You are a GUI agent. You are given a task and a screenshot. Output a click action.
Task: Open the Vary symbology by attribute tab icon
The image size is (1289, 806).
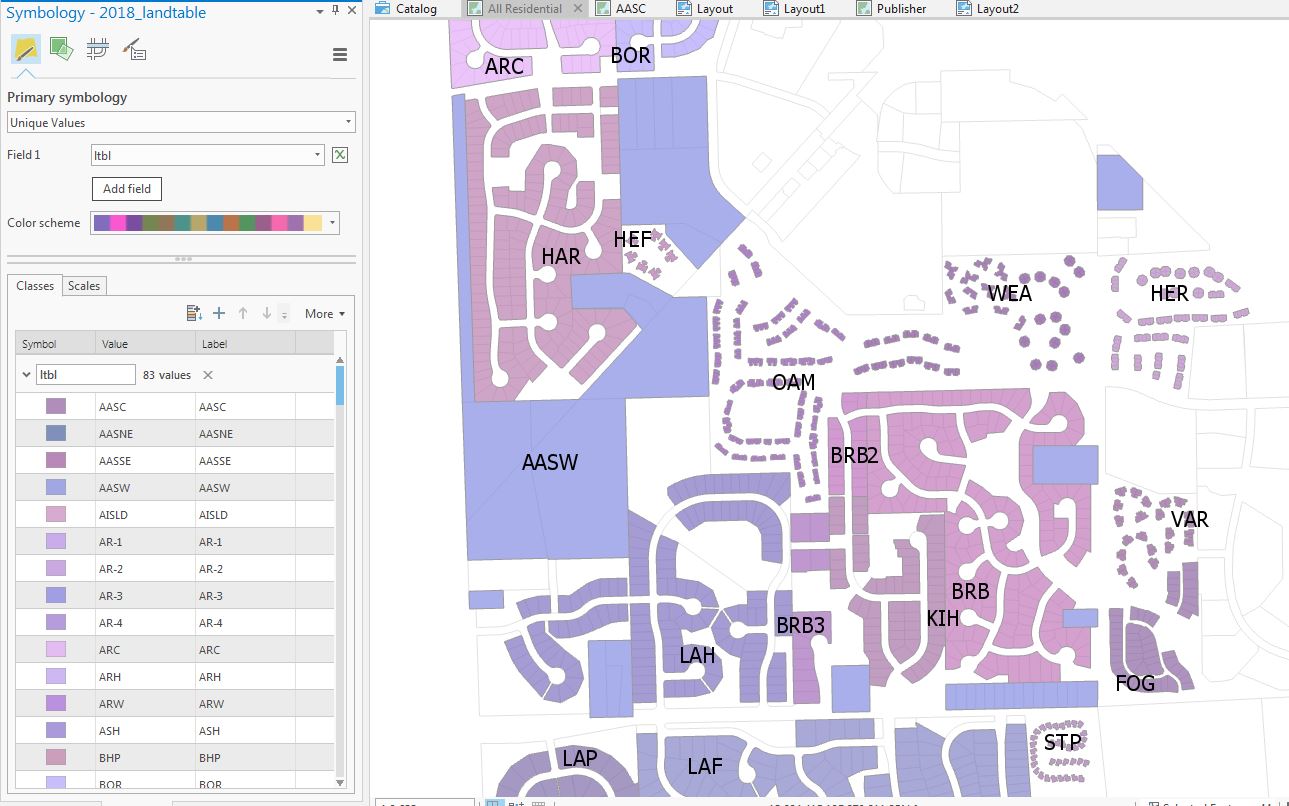[x=61, y=48]
